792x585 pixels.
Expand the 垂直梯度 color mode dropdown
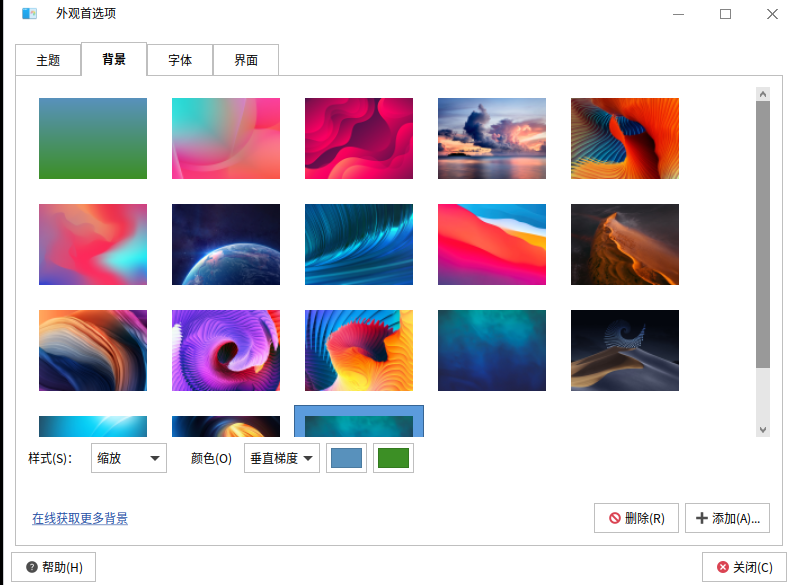pyautogui.click(x=281, y=459)
